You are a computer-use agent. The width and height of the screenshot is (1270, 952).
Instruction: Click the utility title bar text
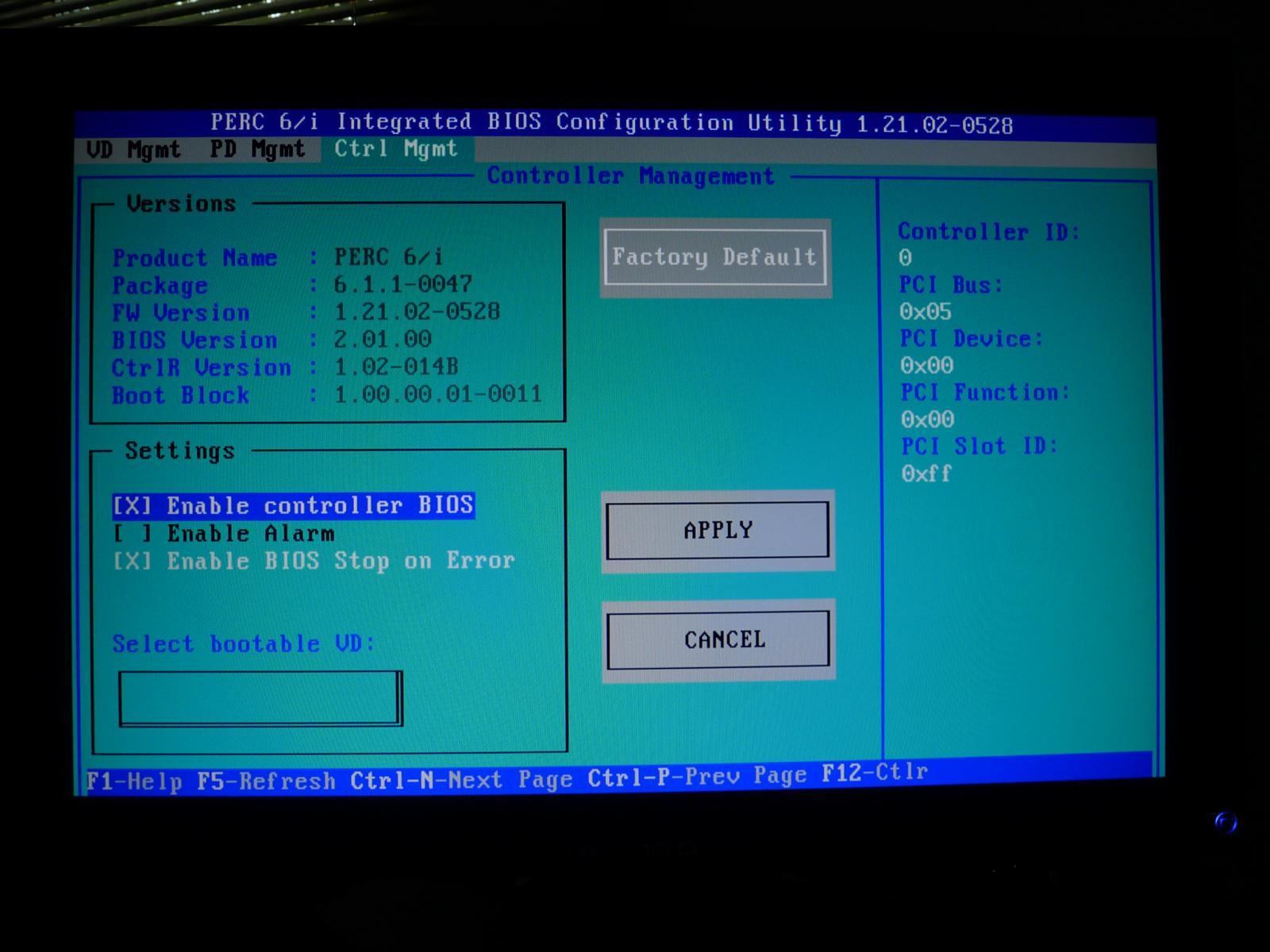click(612, 123)
